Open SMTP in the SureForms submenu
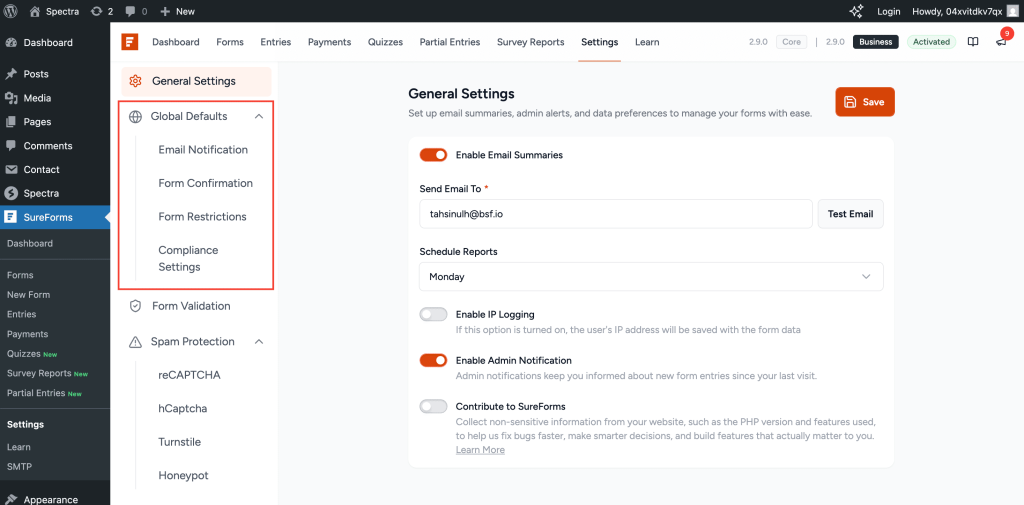This screenshot has height=505, width=1024. (x=19, y=467)
